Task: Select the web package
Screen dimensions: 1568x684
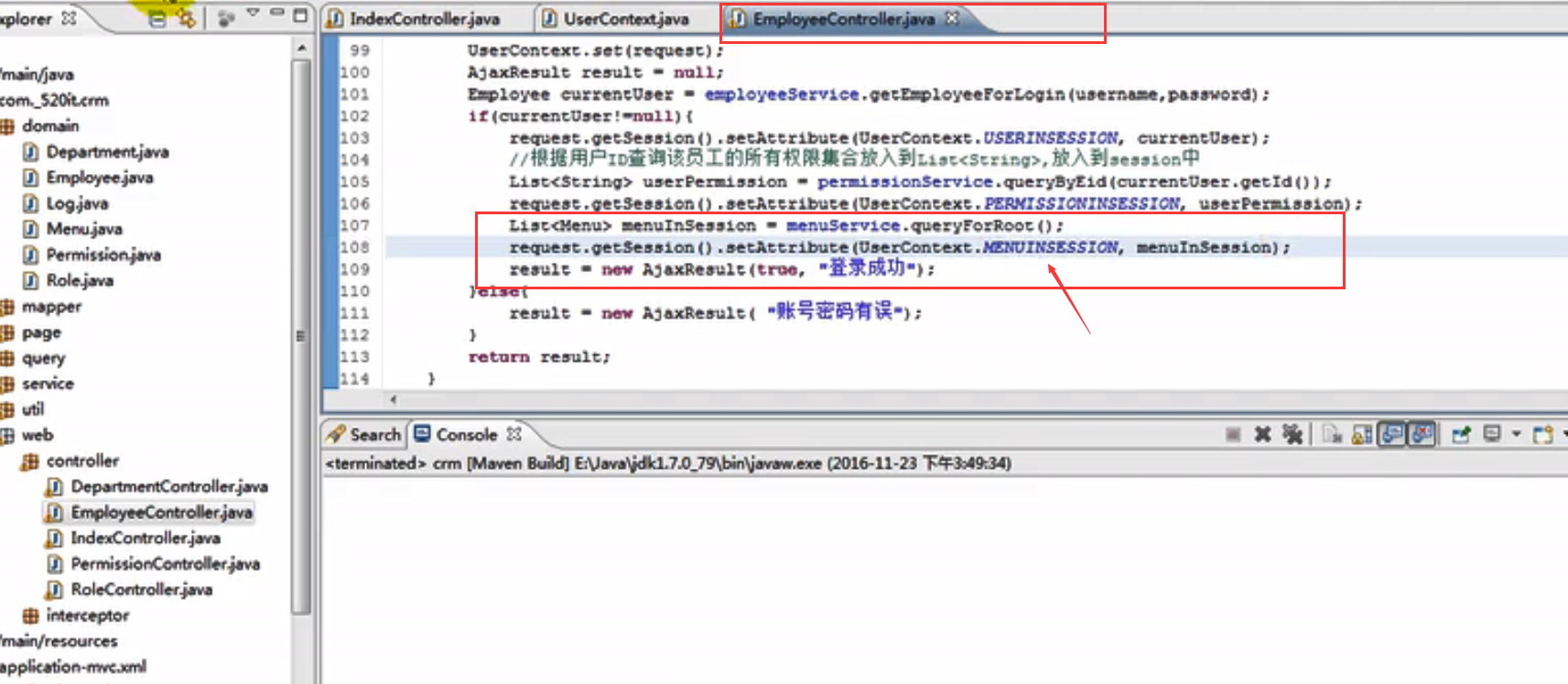Action: (x=38, y=435)
